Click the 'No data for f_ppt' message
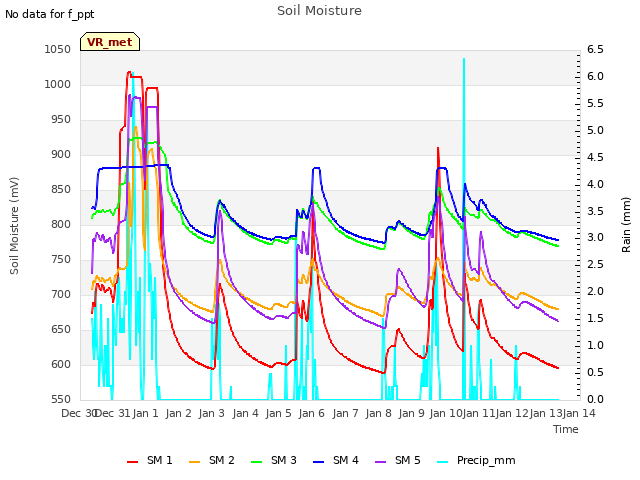Image resolution: width=640 pixels, height=480 pixels. pos(49,14)
